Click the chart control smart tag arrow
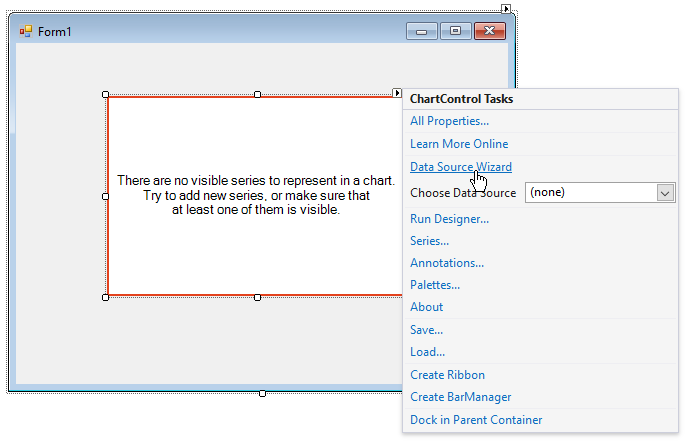This screenshot has height=444, width=685. click(397, 93)
